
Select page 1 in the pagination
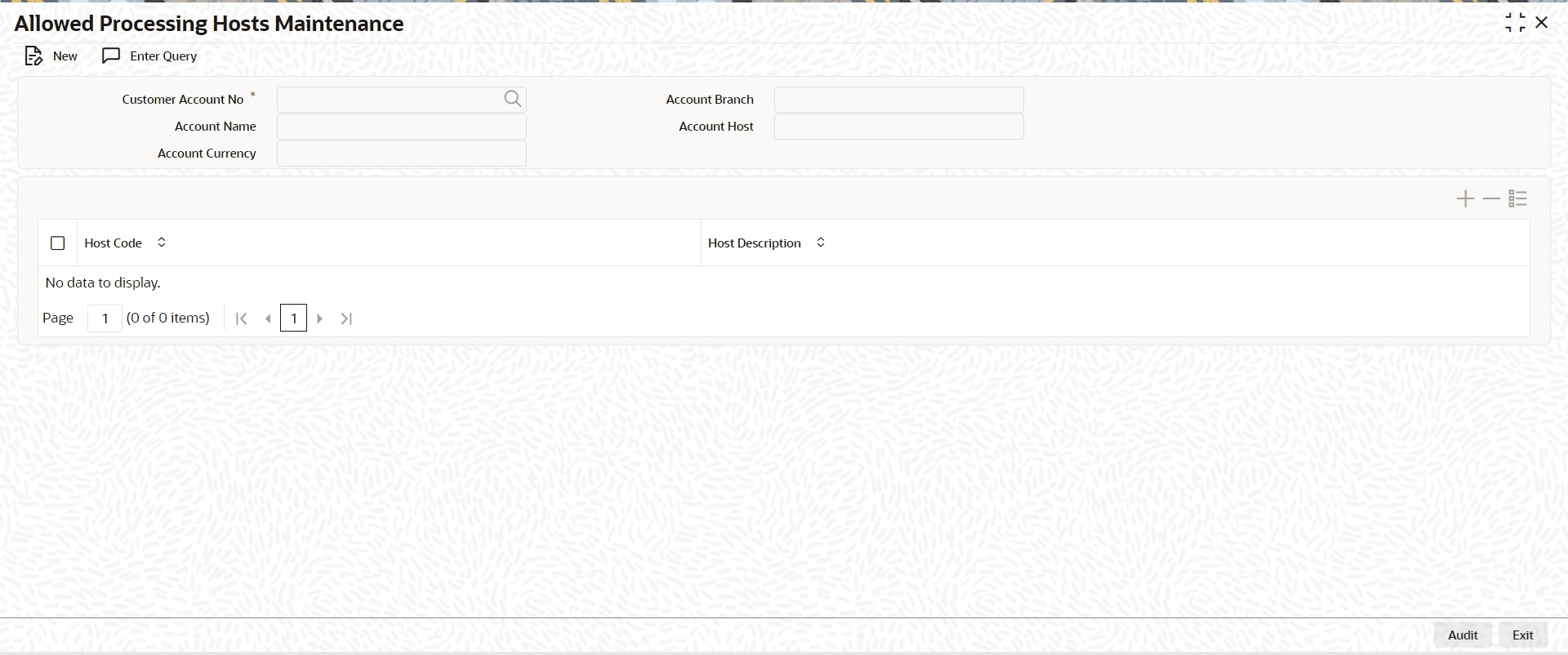294,319
